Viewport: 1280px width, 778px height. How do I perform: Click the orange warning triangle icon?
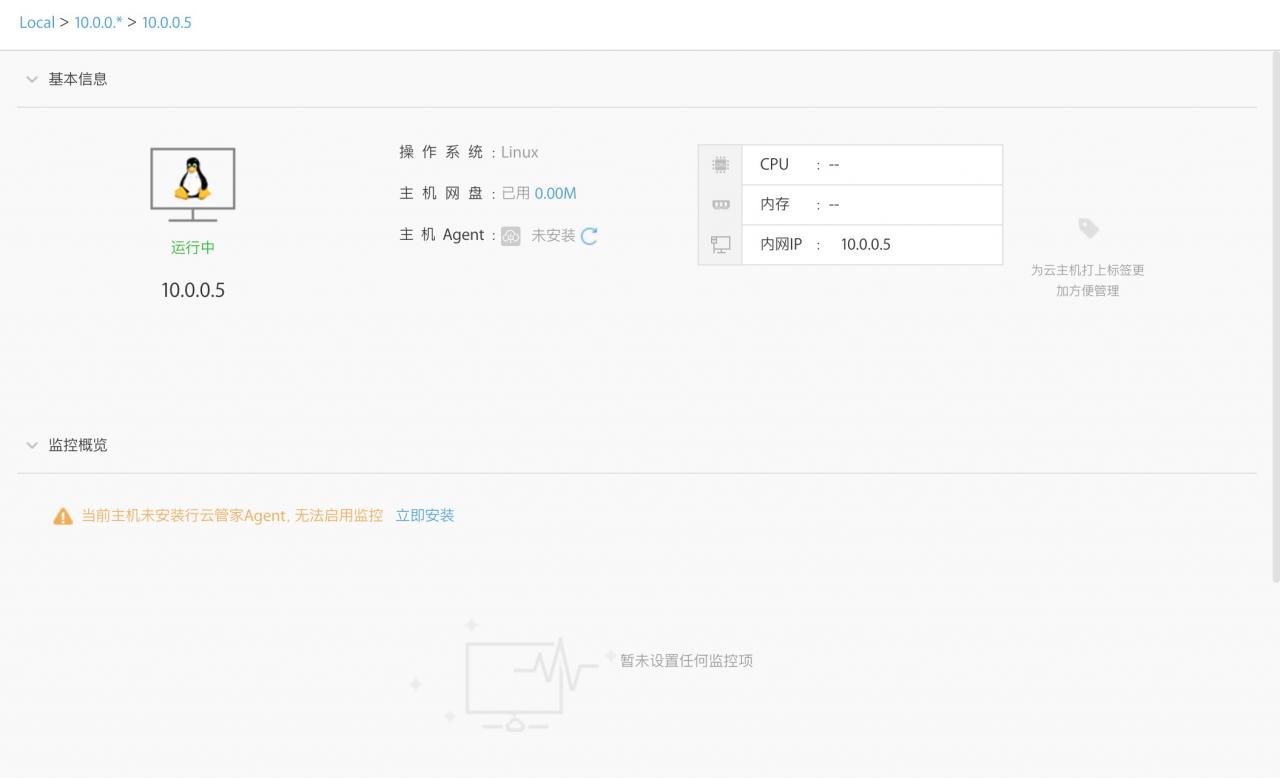[x=63, y=516]
